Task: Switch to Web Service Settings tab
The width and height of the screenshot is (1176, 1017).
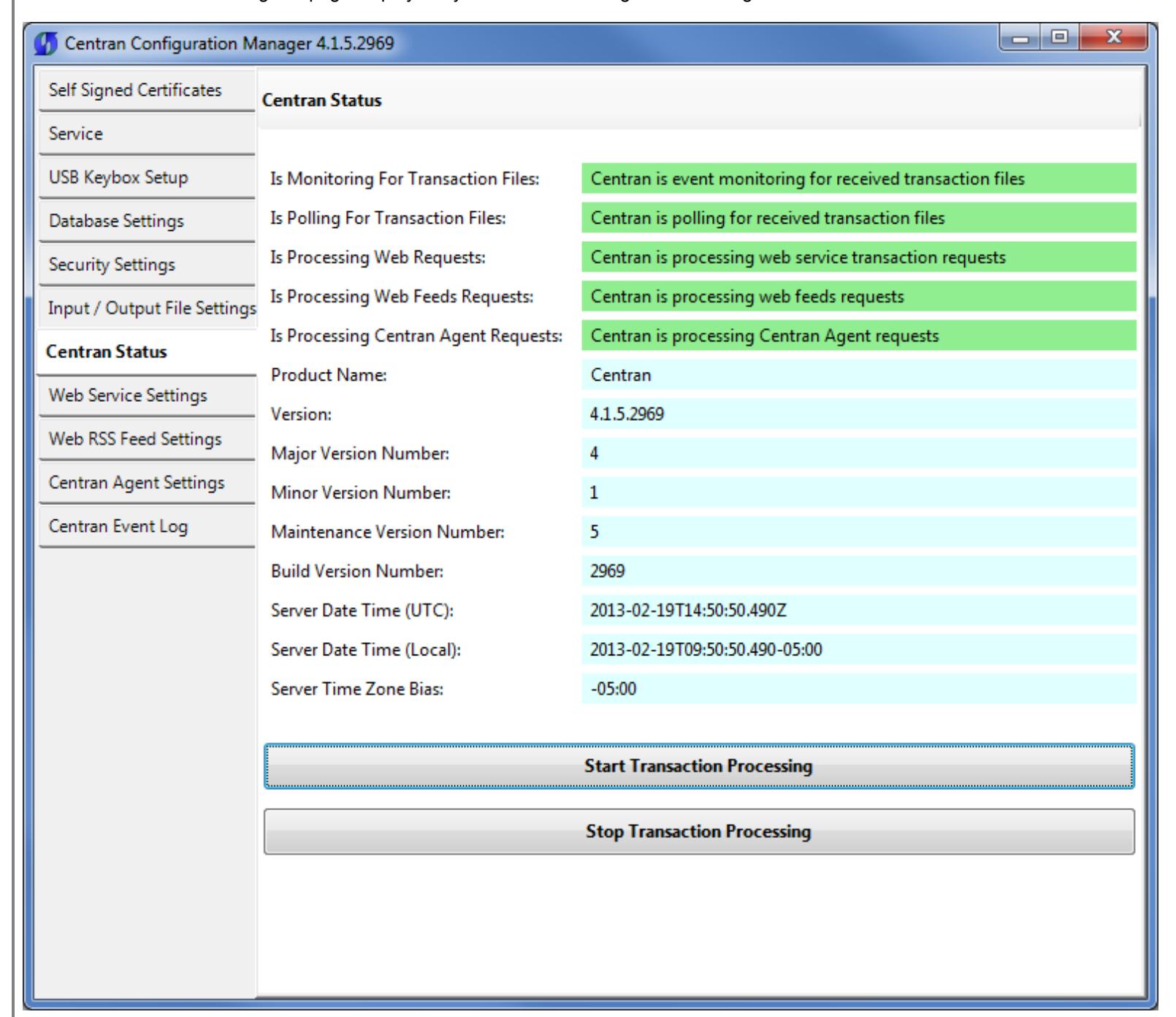Action: (x=147, y=395)
